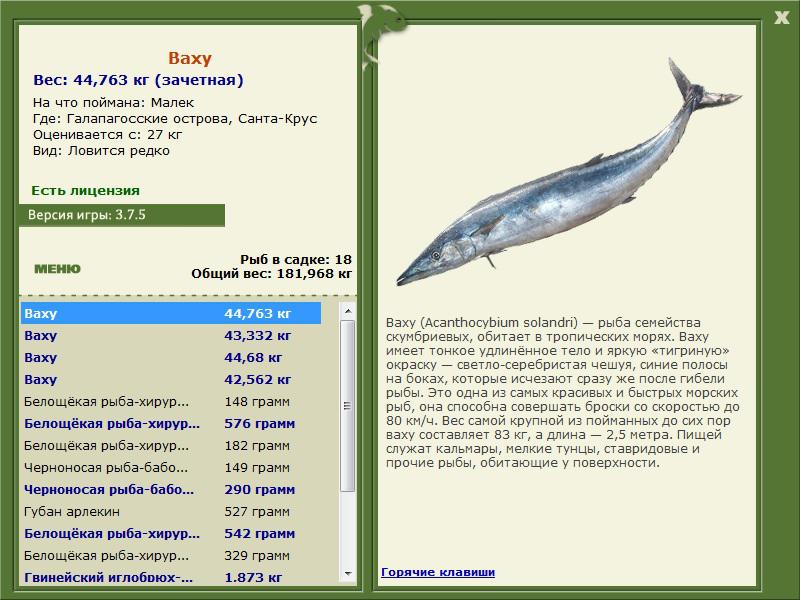Click the Вид: Ловится редко line
The image size is (800, 600).
point(101,151)
